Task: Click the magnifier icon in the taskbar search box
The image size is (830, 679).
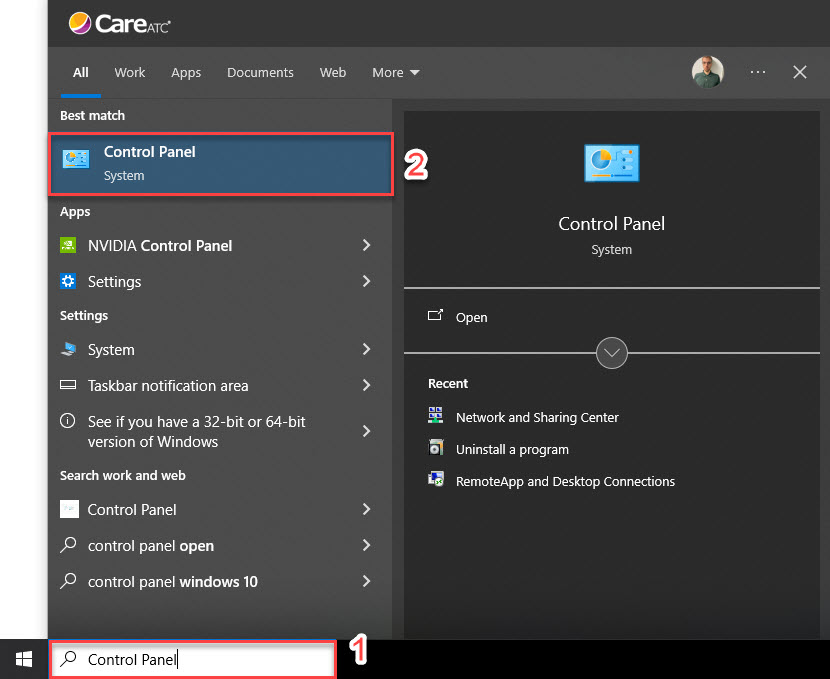Action: pyautogui.click(x=68, y=659)
